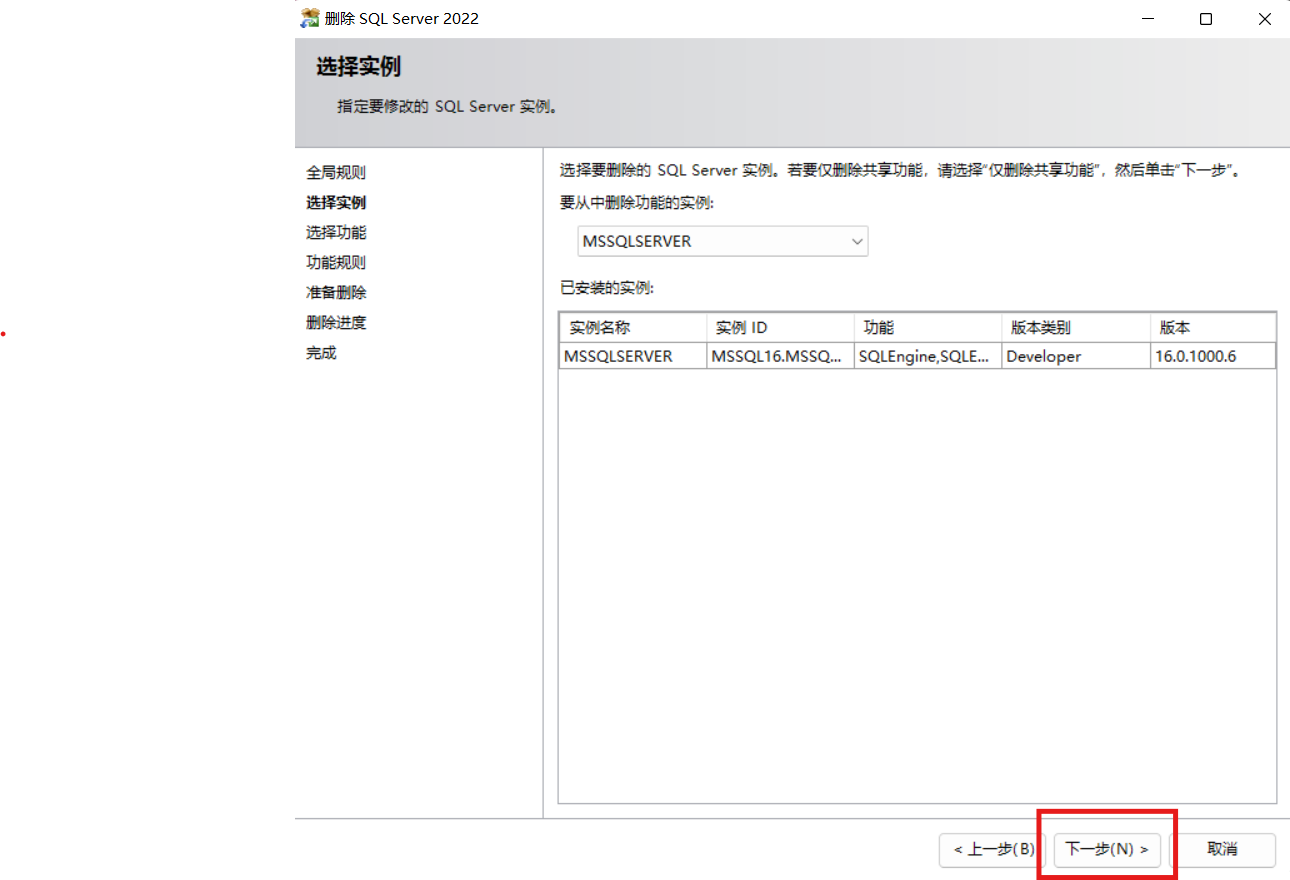Click the SQLEngine,SQLE... features cell

(928, 356)
